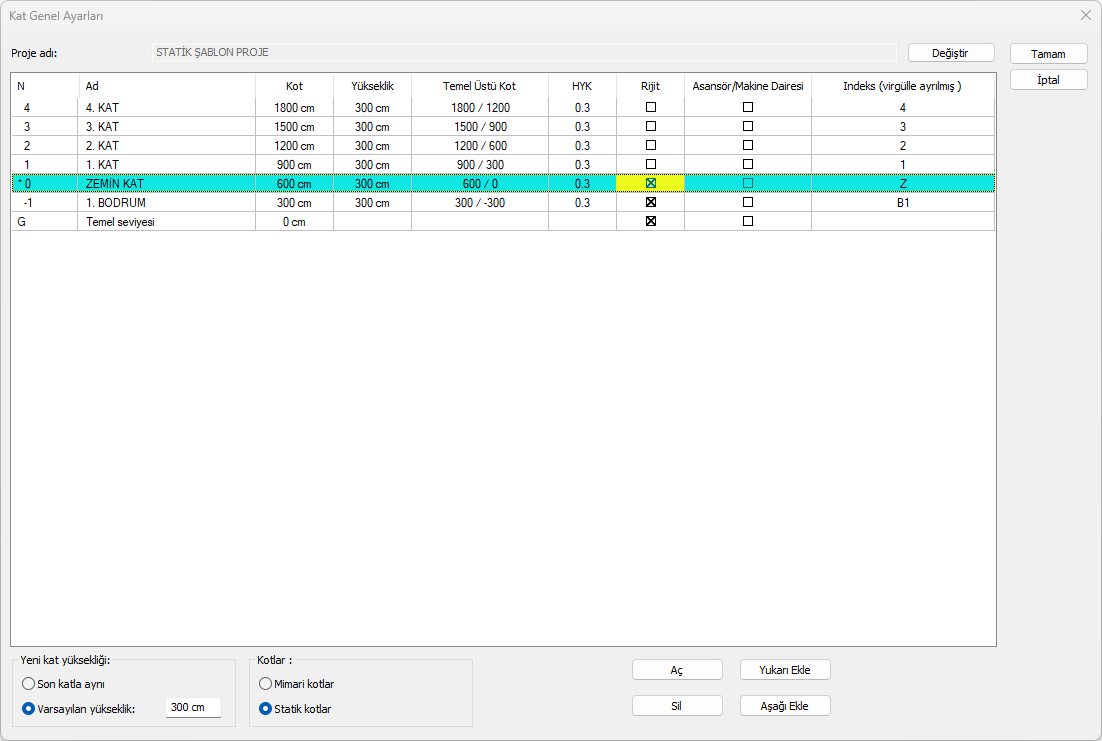Screen dimensions: 1102x741
Task: Uncheck Rijit for the ZEMİN KAT row
Action: tap(651, 183)
